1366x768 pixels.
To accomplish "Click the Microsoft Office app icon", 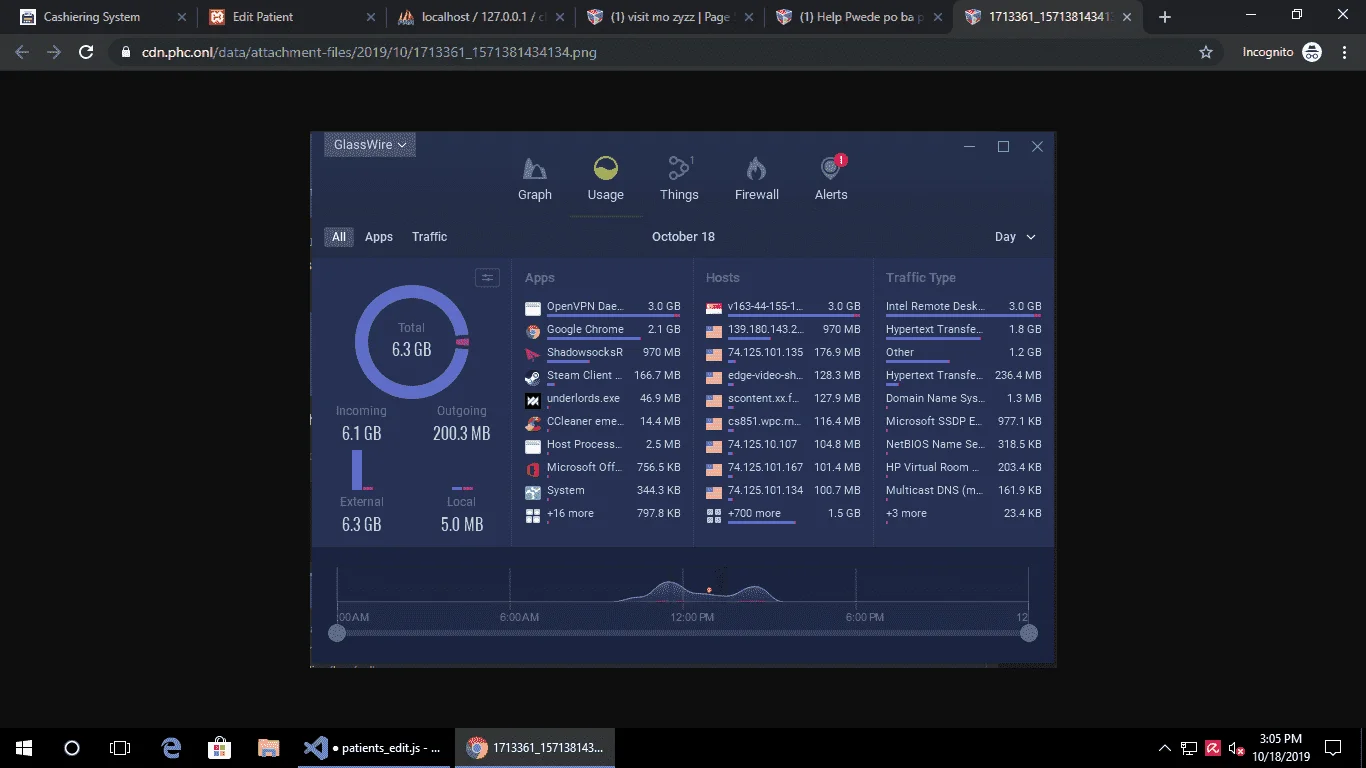I will coord(533,468).
